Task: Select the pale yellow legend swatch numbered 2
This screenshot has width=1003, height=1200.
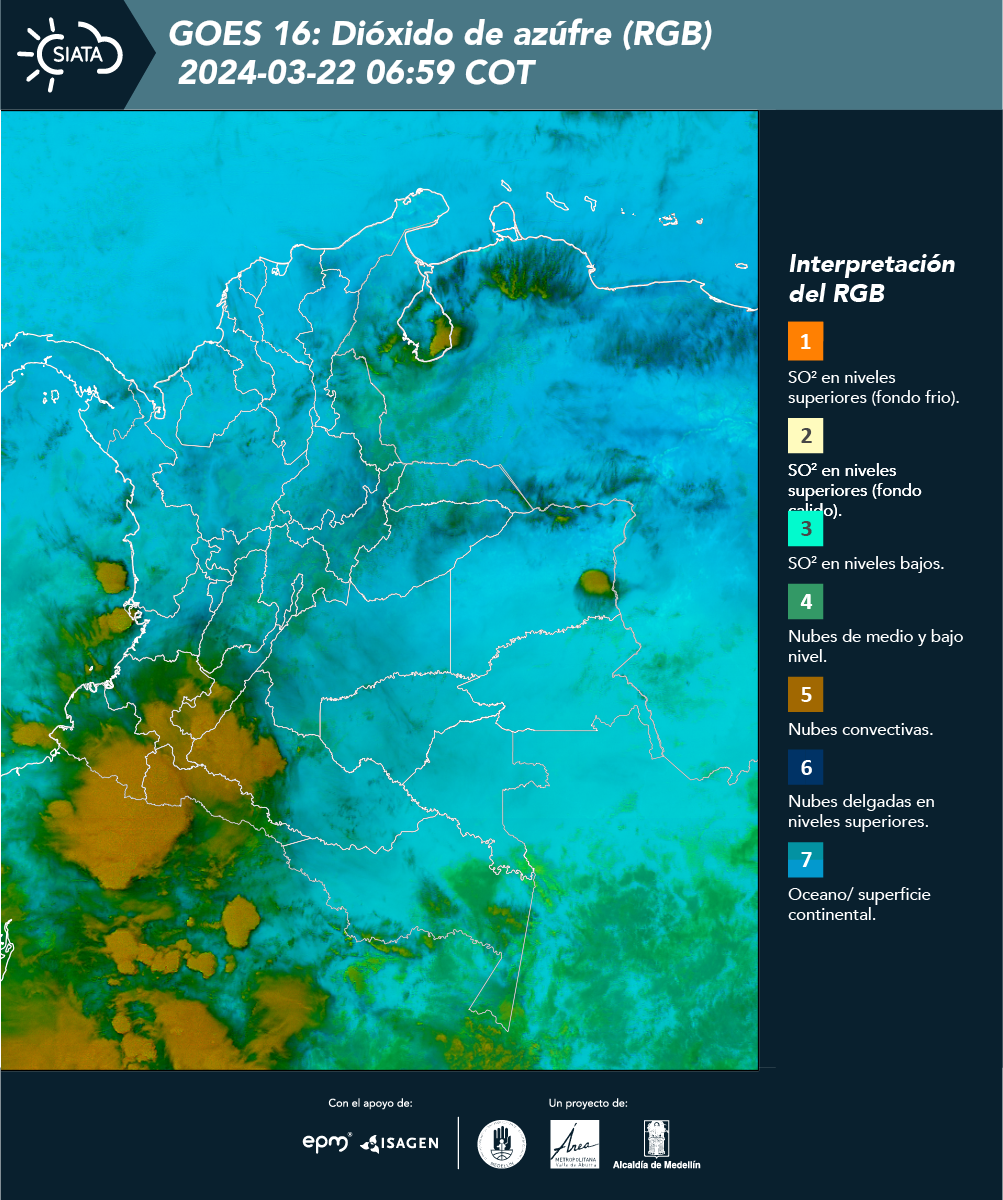Action: click(805, 436)
